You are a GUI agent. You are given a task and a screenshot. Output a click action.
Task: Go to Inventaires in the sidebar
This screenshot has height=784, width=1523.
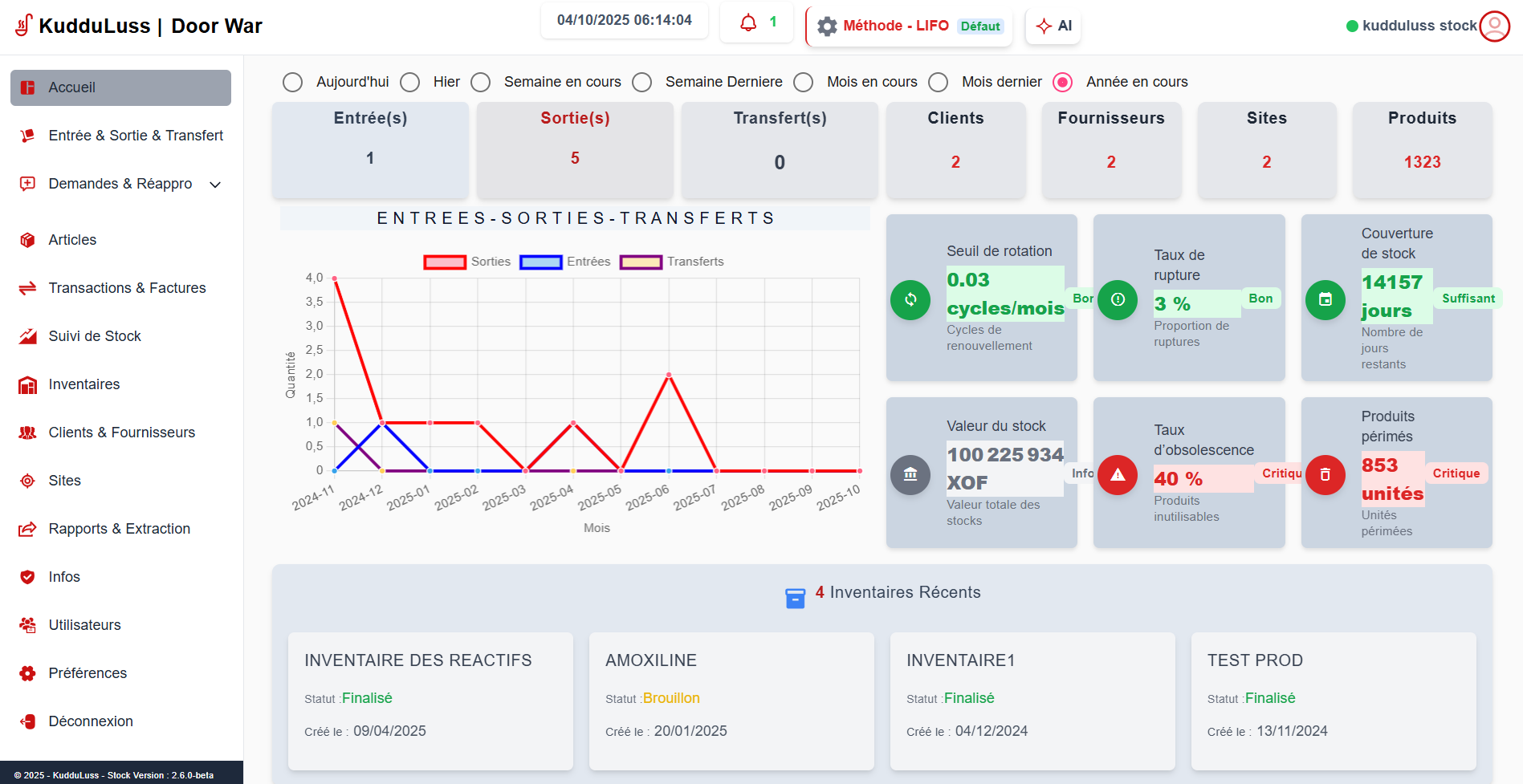point(84,384)
